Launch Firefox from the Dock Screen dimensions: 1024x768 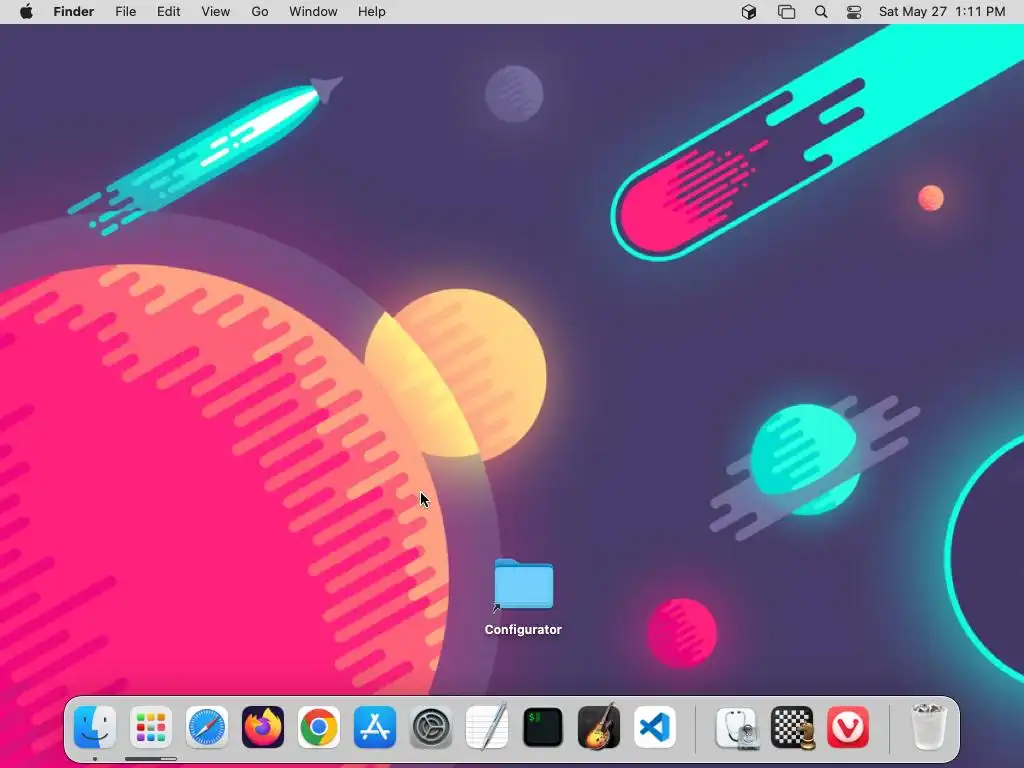tap(263, 727)
